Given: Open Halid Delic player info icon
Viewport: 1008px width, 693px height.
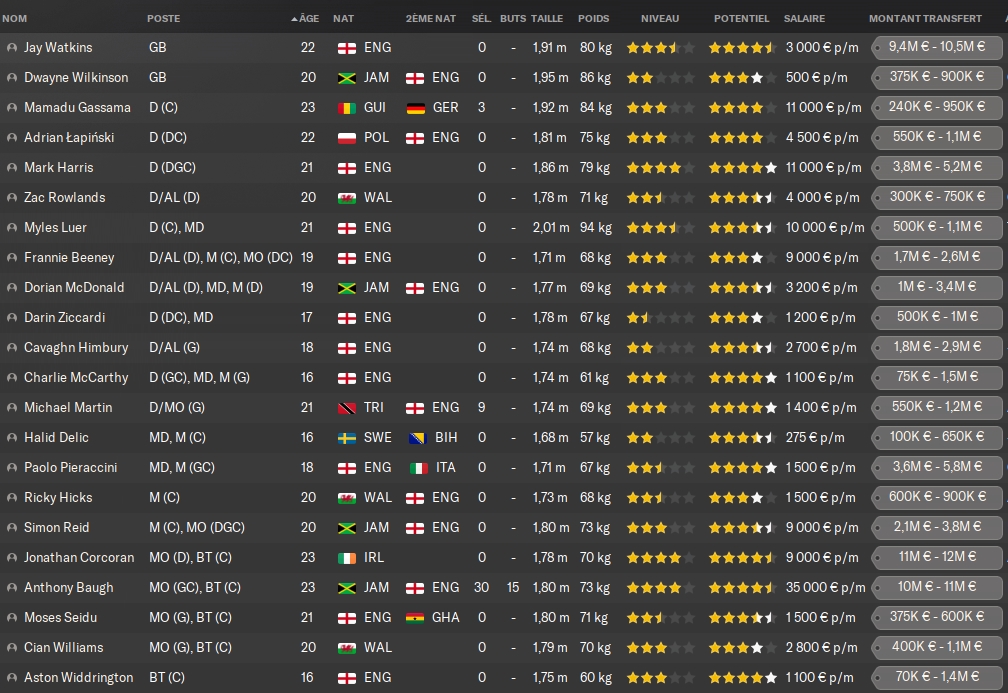Looking at the screenshot, I should click(x=12, y=438).
